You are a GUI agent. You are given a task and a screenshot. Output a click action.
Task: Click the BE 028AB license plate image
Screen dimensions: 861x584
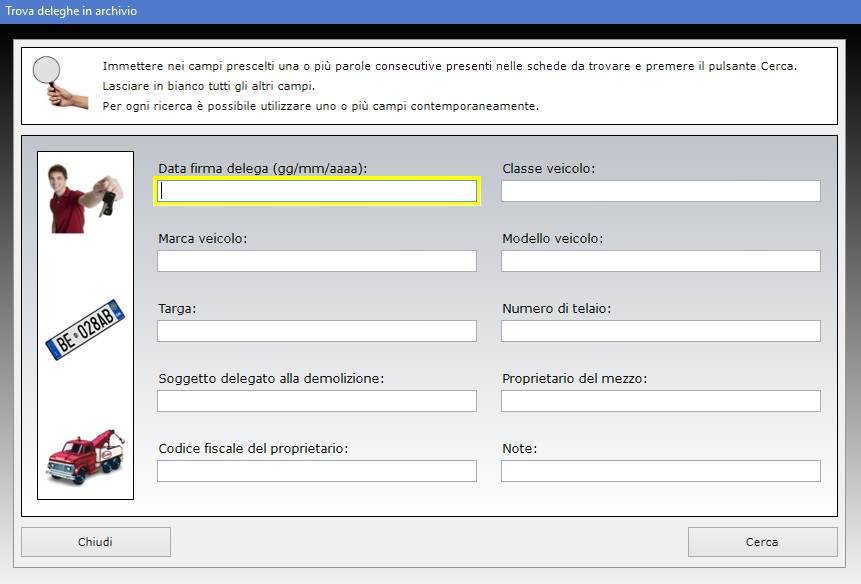pos(85,329)
